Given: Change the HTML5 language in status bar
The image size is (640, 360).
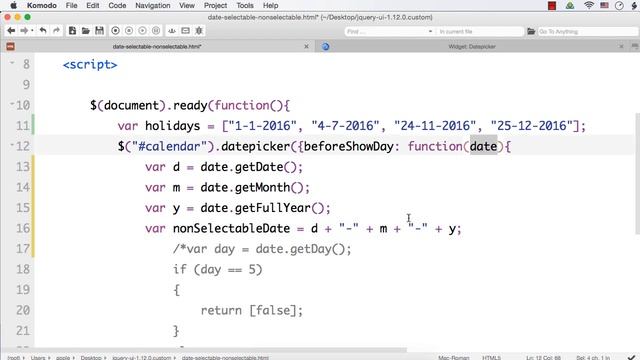Looking at the screenshot, I should tap(491, 358).
